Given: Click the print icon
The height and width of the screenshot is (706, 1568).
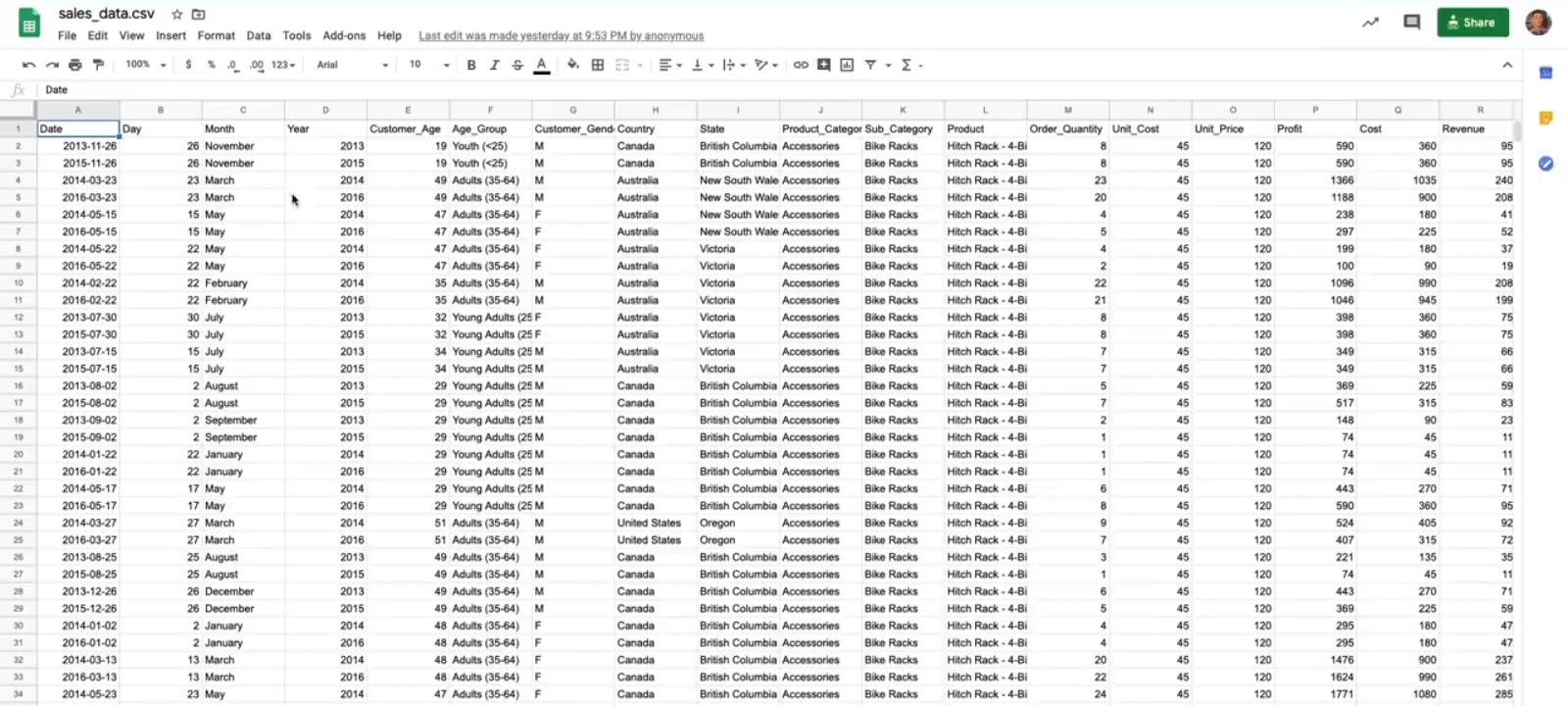Looking at the screenshot, I should [75, 65].
